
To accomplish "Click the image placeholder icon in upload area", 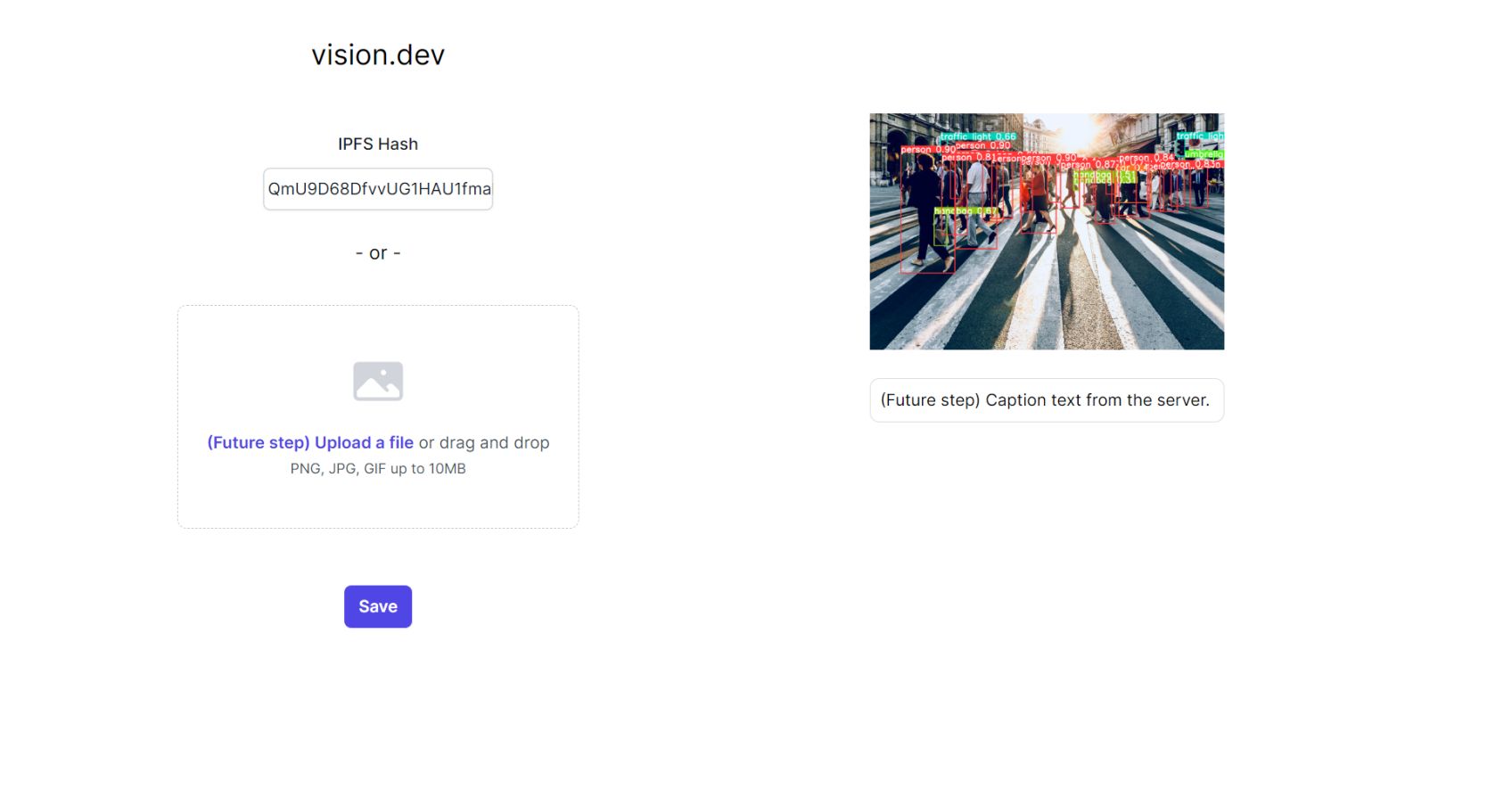I will [378, 381].
